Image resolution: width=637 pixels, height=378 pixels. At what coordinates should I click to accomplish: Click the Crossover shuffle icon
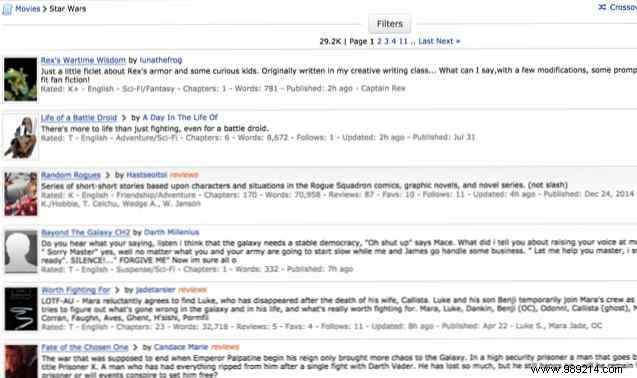[x=602, y=7]
